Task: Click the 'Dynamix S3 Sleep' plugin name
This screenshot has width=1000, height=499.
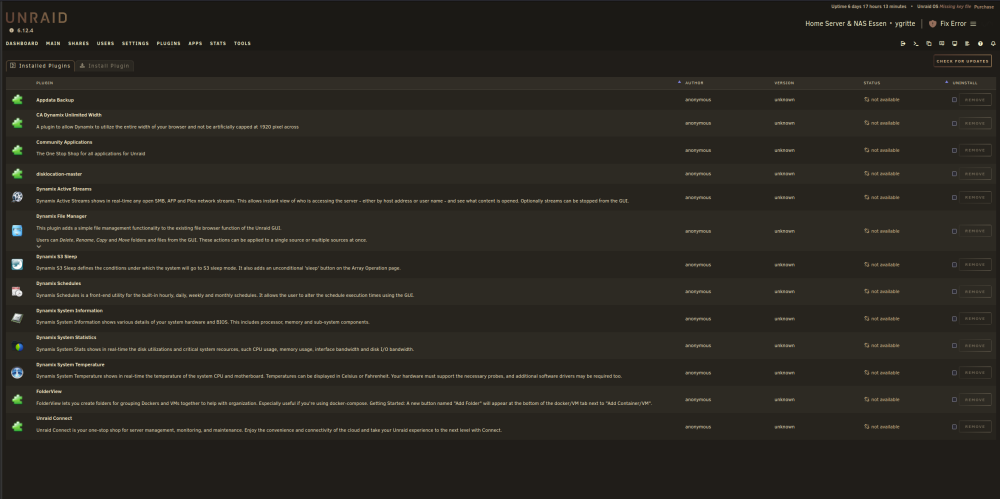Action: click(56, 257)
